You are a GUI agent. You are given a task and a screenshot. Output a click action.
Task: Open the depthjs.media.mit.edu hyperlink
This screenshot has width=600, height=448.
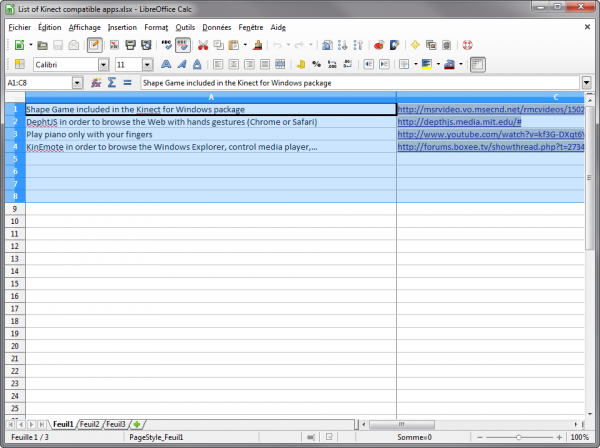point(459,122)
